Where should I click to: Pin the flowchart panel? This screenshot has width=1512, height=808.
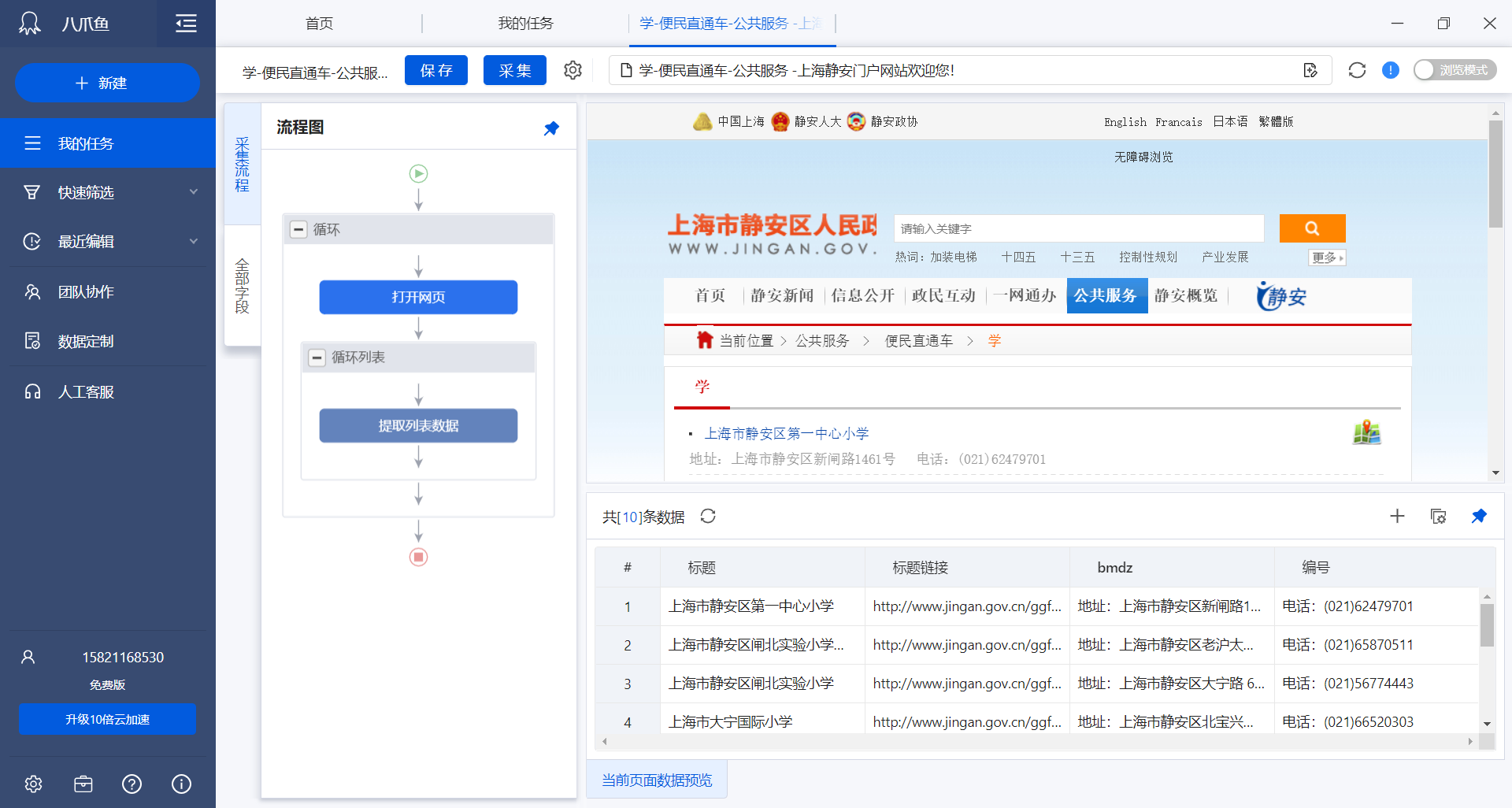point(551,128)
